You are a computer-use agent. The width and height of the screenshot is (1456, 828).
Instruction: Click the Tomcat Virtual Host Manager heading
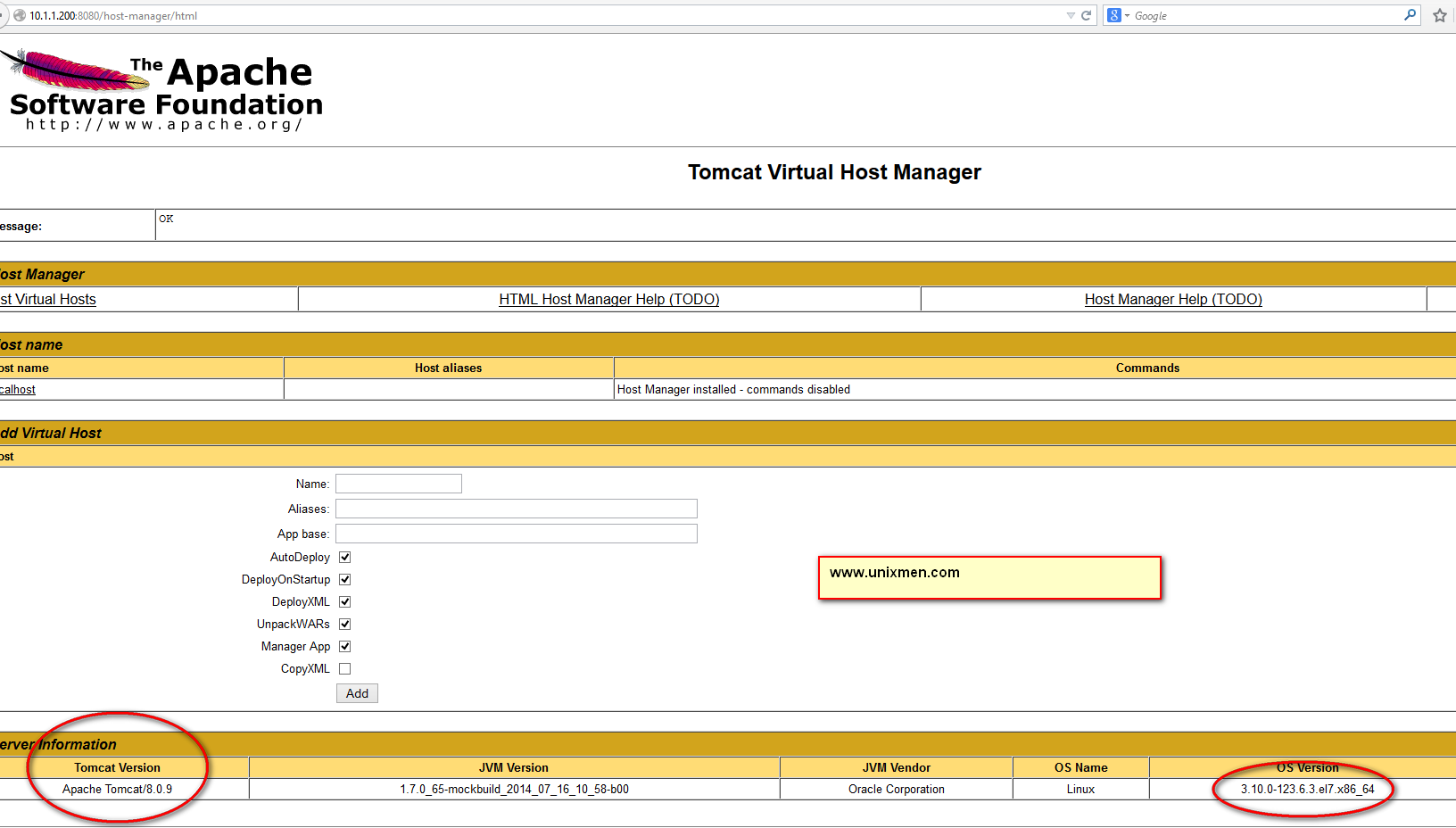[x=834, y=172]
